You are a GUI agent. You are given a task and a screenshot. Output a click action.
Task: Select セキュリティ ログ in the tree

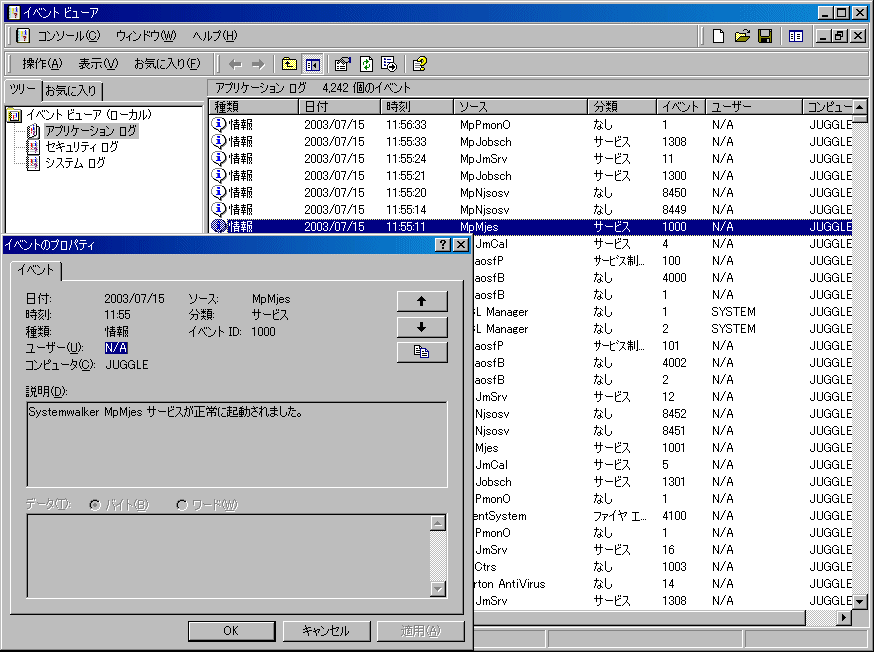81,147
